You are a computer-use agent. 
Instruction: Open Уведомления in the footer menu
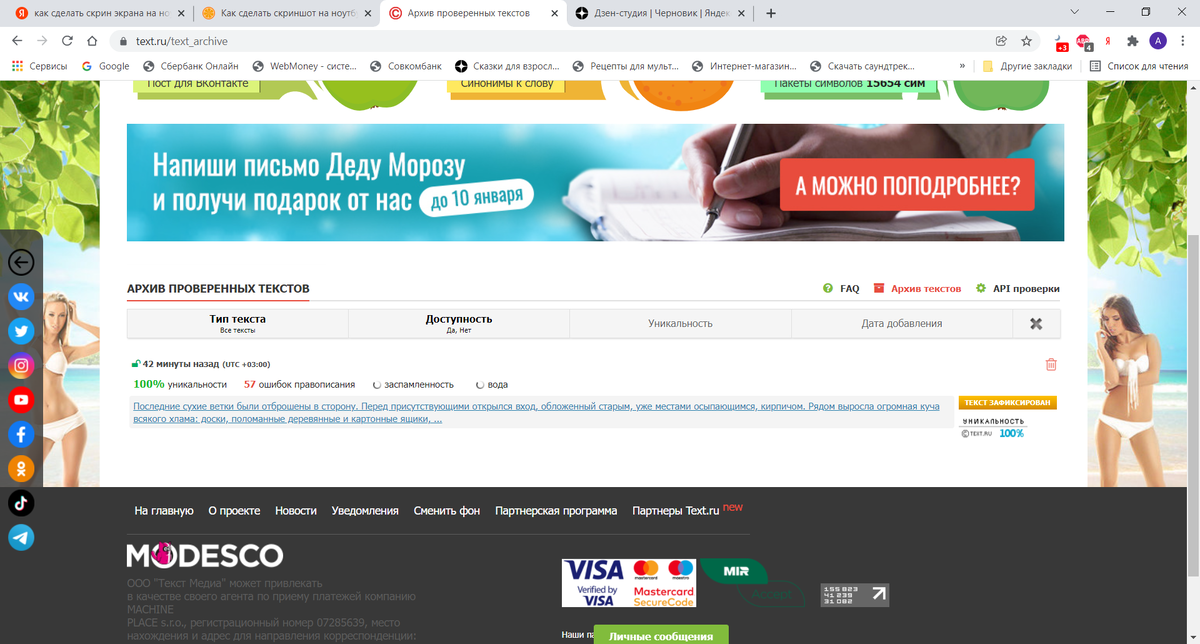point(365,511)
